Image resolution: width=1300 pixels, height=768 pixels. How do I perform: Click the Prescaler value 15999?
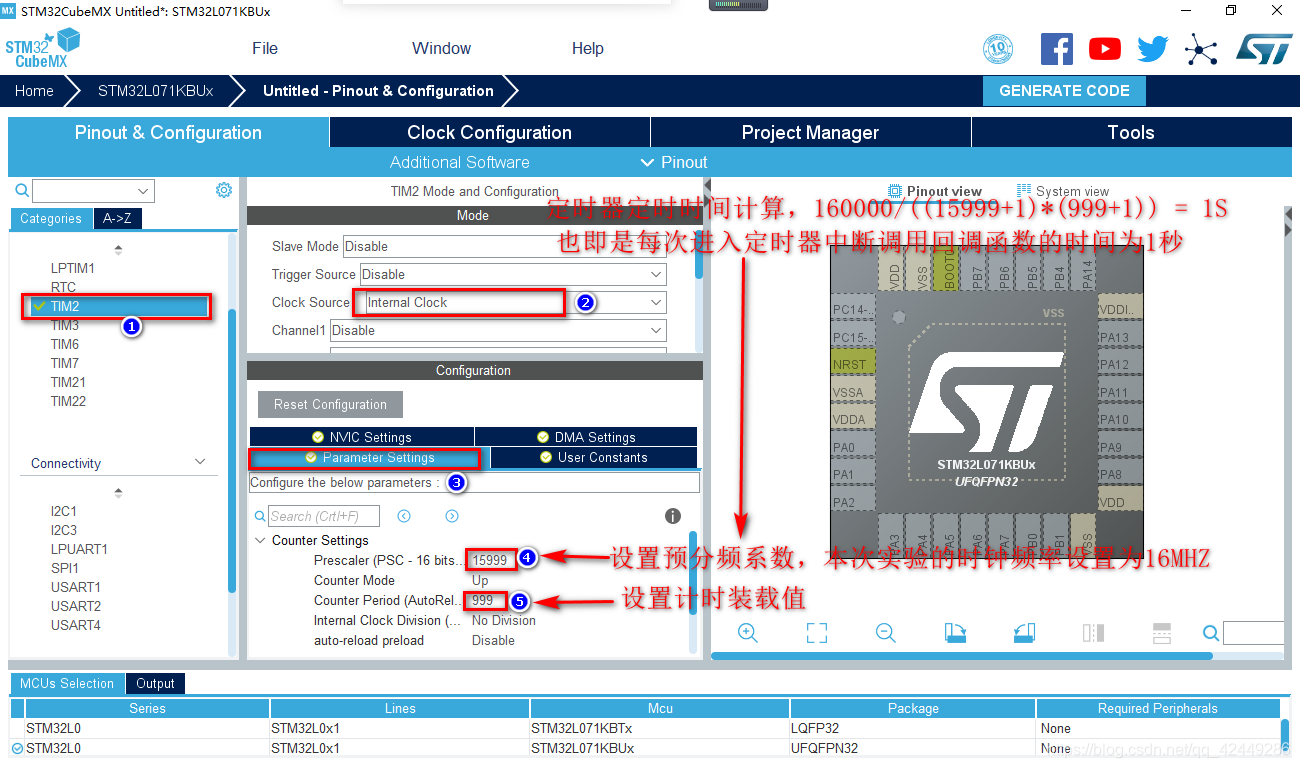(491, 560)
